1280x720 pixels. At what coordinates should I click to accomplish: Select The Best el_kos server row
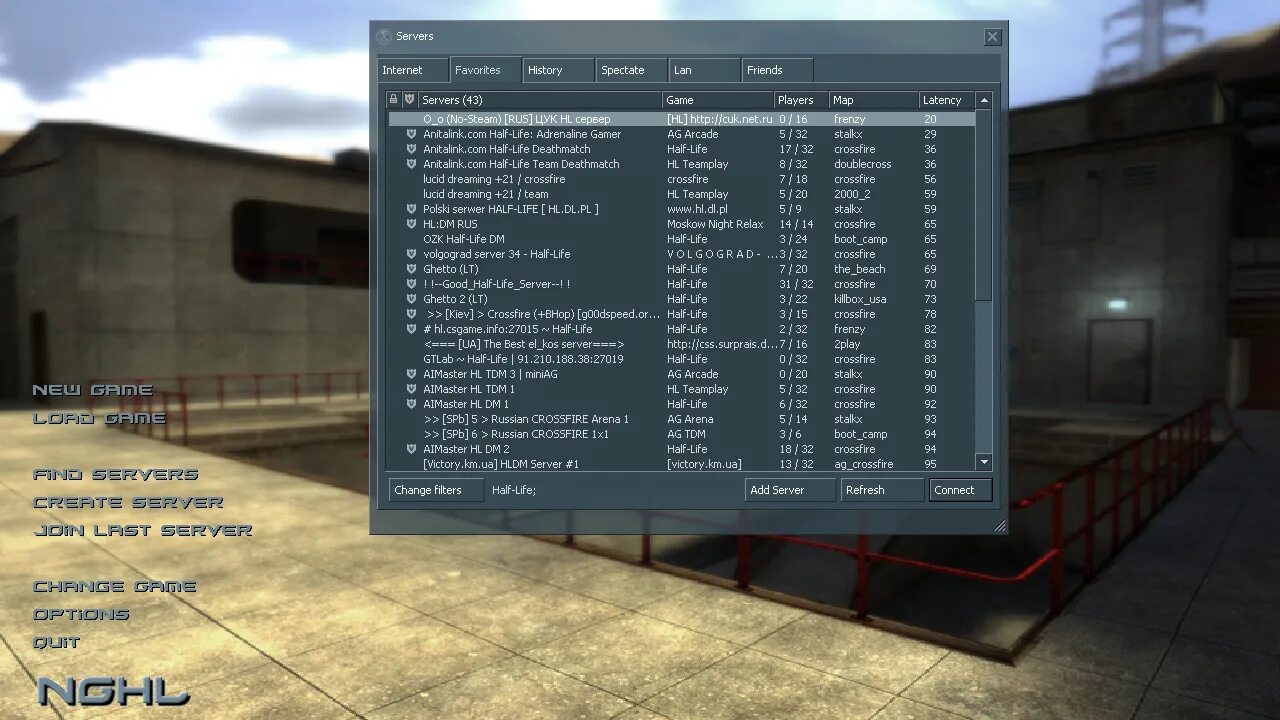(681, 344)
